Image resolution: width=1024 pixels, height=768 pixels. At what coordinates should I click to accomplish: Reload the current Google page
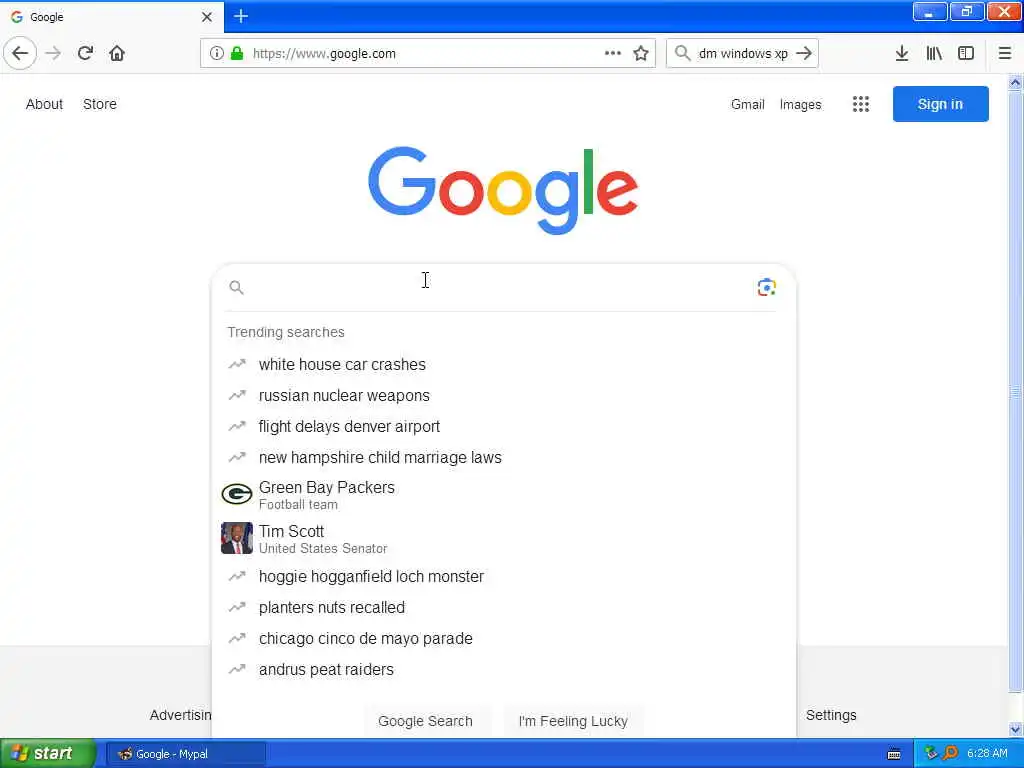(x=85, y=53)
